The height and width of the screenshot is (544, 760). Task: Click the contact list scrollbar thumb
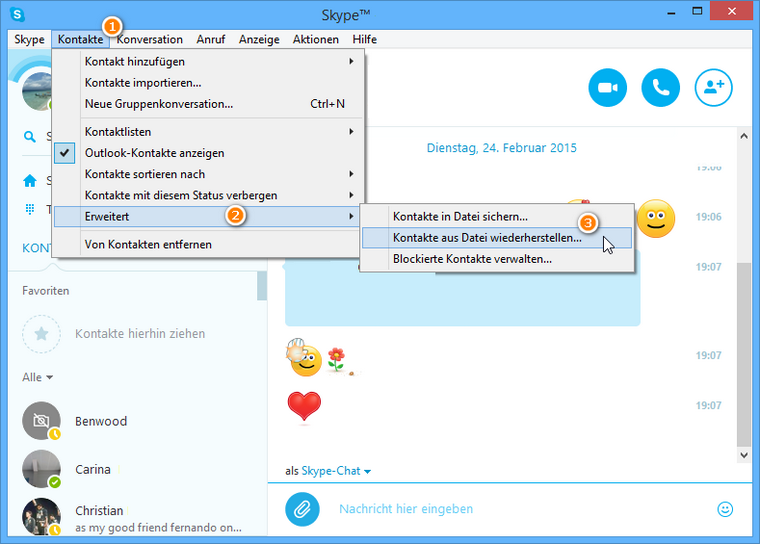(x=262, y=286)
